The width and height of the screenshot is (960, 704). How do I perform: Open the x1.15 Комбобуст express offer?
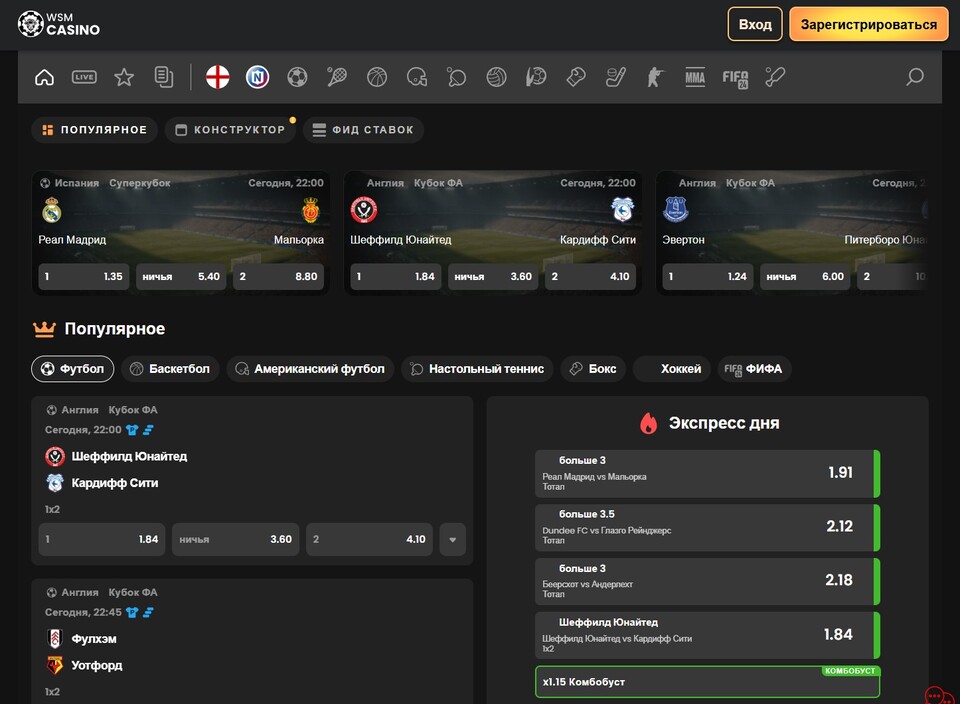pos(707,682)
